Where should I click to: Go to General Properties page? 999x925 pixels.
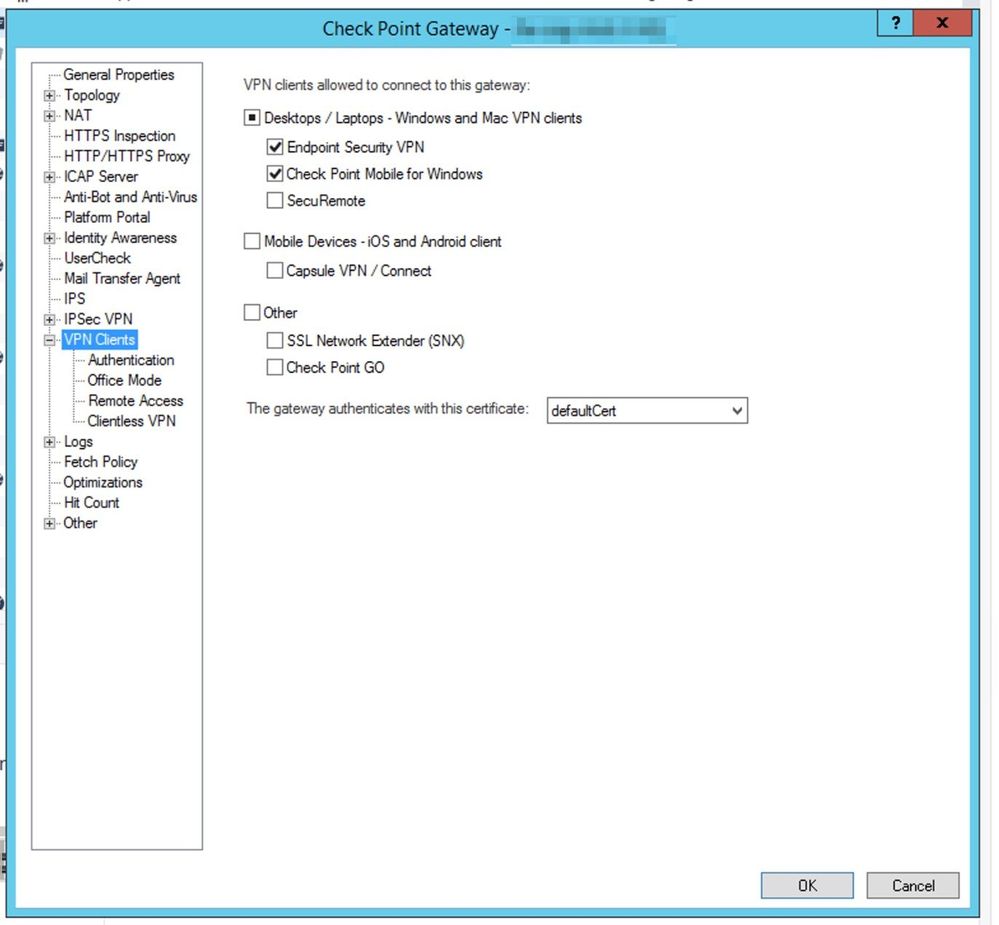click(118, 75)
